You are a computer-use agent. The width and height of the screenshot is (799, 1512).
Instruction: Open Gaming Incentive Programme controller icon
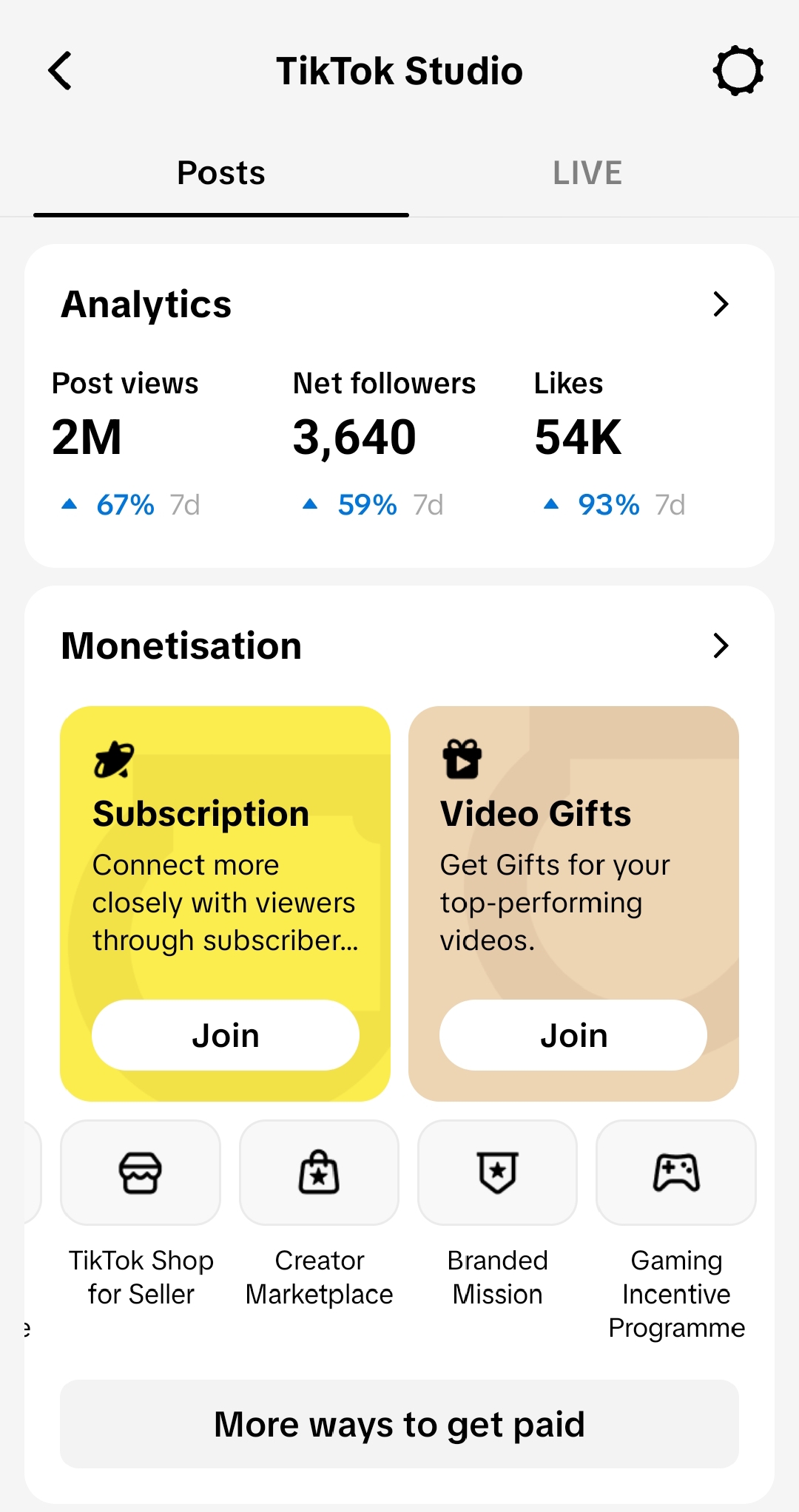pos(676,1173)
